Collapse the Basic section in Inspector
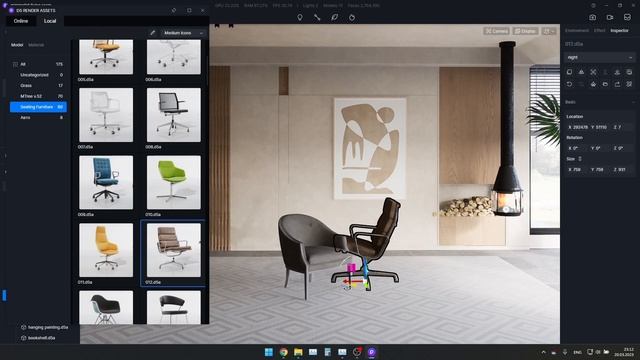Image resolution: width=640 pixels, height=360 pixels. click(x=633, y=102)
